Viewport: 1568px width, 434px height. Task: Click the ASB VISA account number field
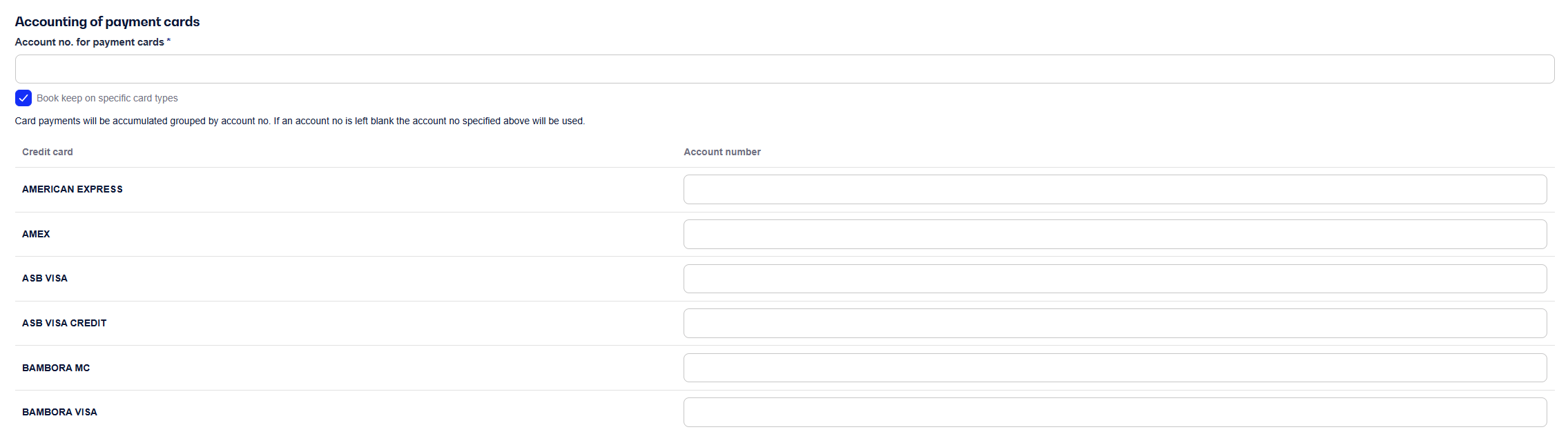pos(1114,279)
